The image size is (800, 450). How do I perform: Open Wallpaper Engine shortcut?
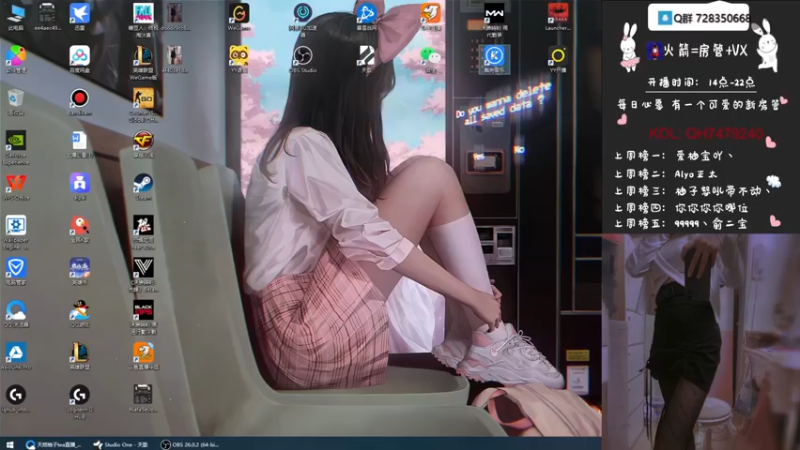pyautogui.click(x=16, y=232)
